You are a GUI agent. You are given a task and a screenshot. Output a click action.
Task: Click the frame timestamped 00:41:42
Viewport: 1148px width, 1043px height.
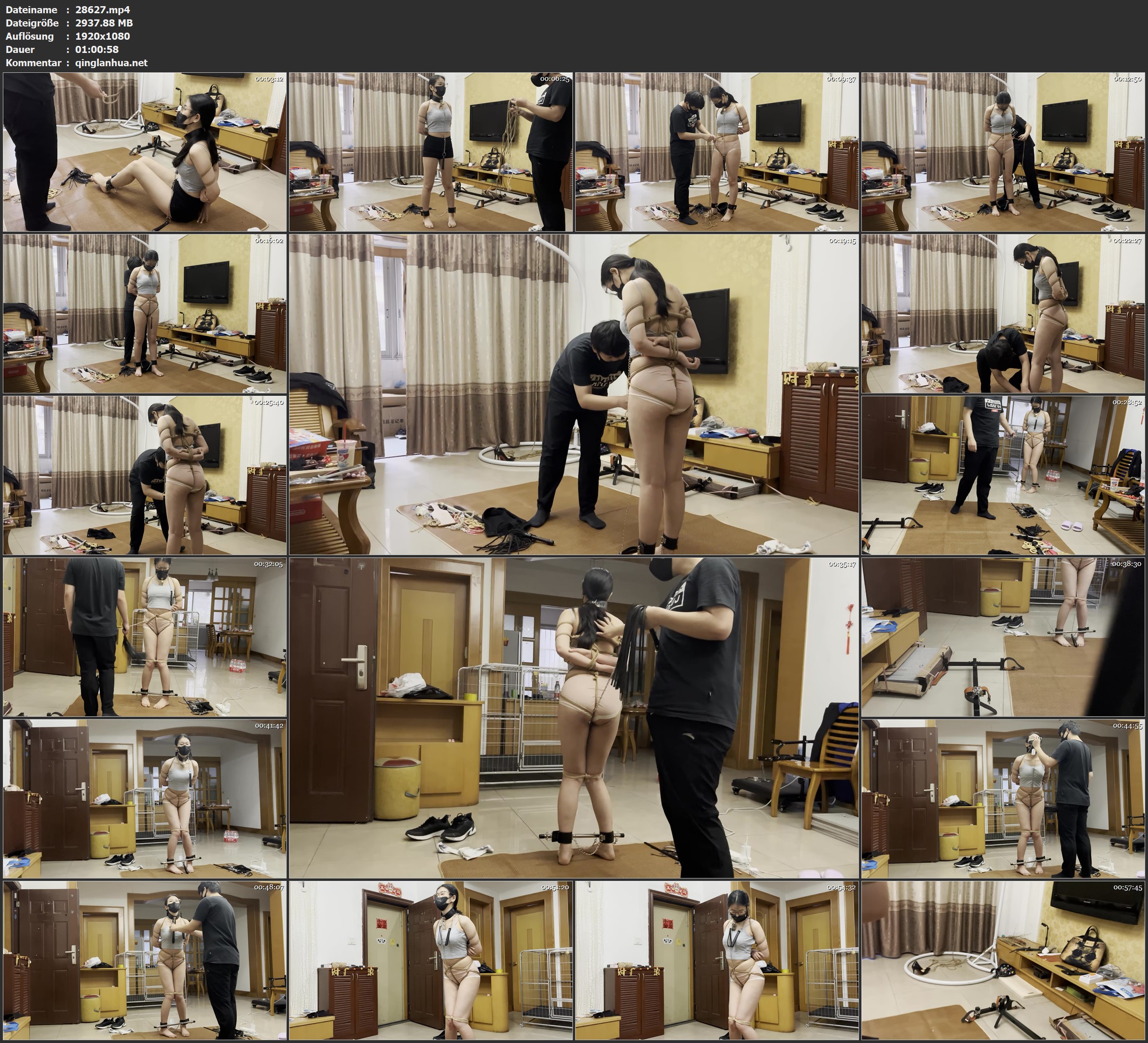click(x=145, y=798)
